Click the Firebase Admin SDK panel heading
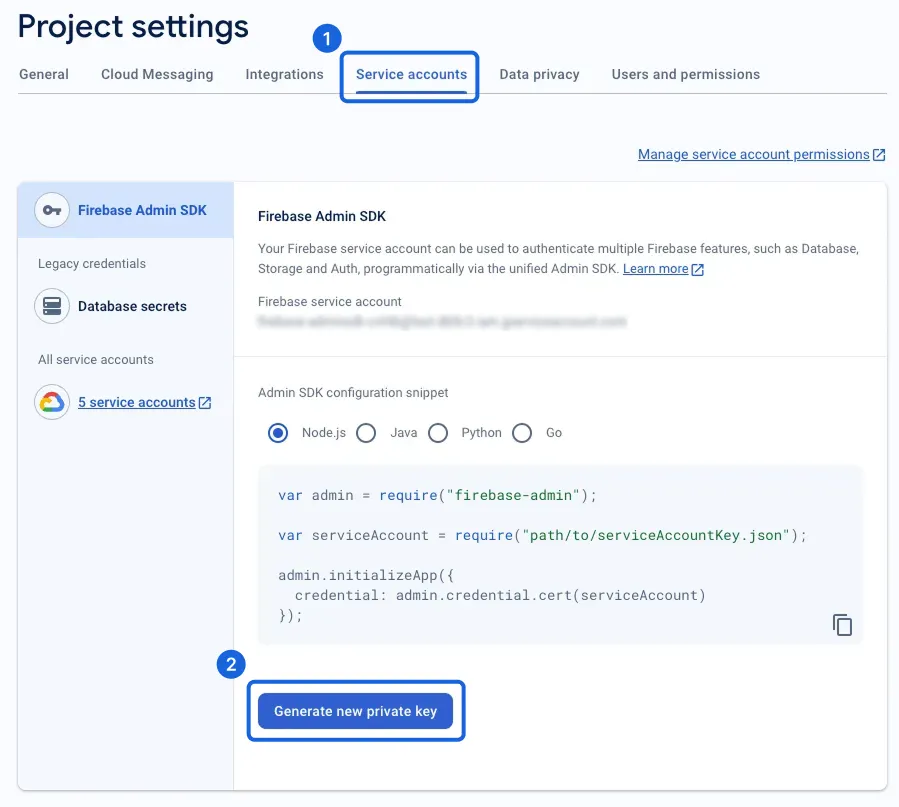Screen dimensions: 899x807 point(322,216)
